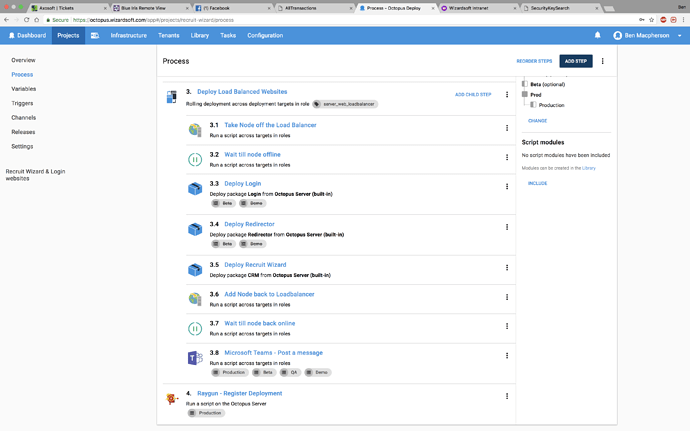Switch to the Wizardsoft Intranet browser tab
Screen dimensions: 690x431
479,8
